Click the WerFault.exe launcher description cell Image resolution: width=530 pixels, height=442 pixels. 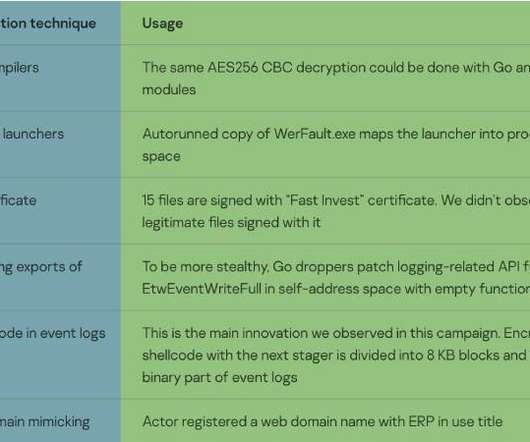pyautogui.click(x=325, y=145)
